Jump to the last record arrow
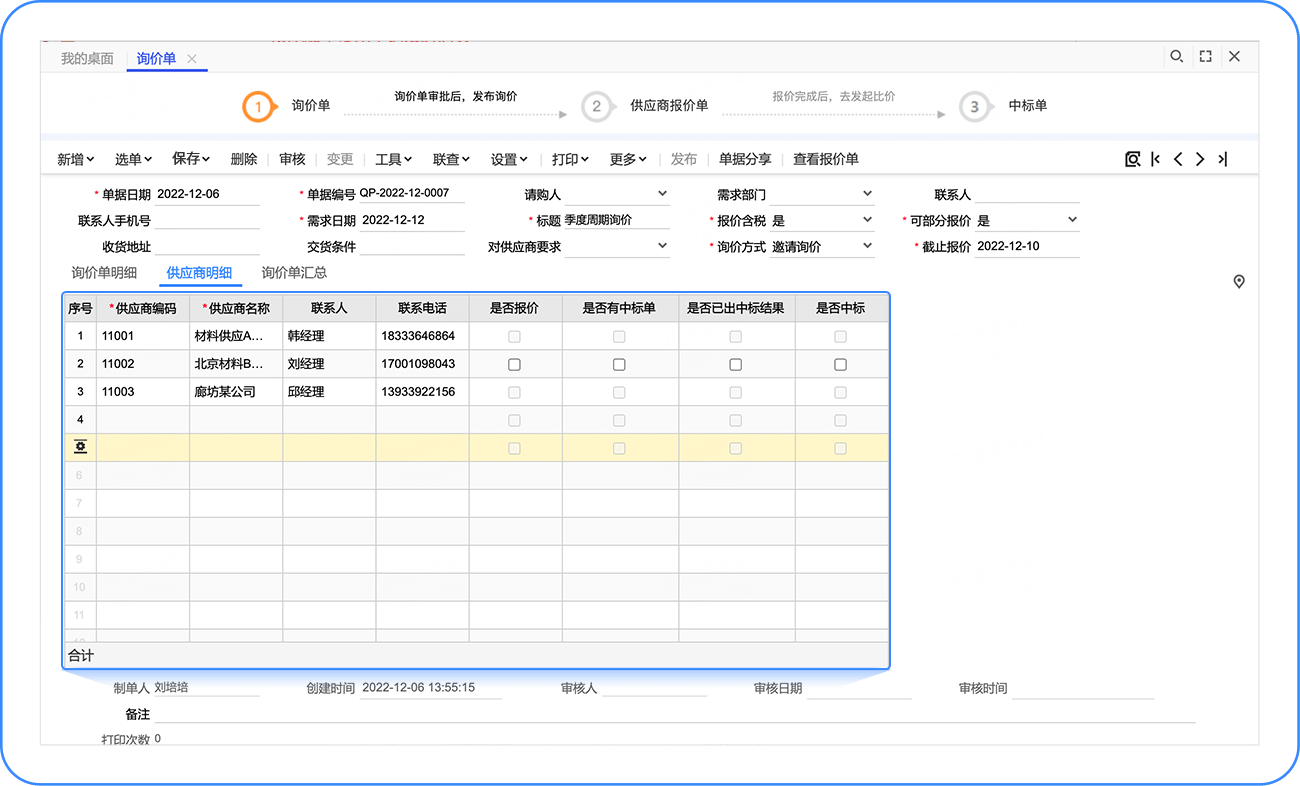The height and width of the screenshot is (786, 1300). click(x=1222, y=159)
